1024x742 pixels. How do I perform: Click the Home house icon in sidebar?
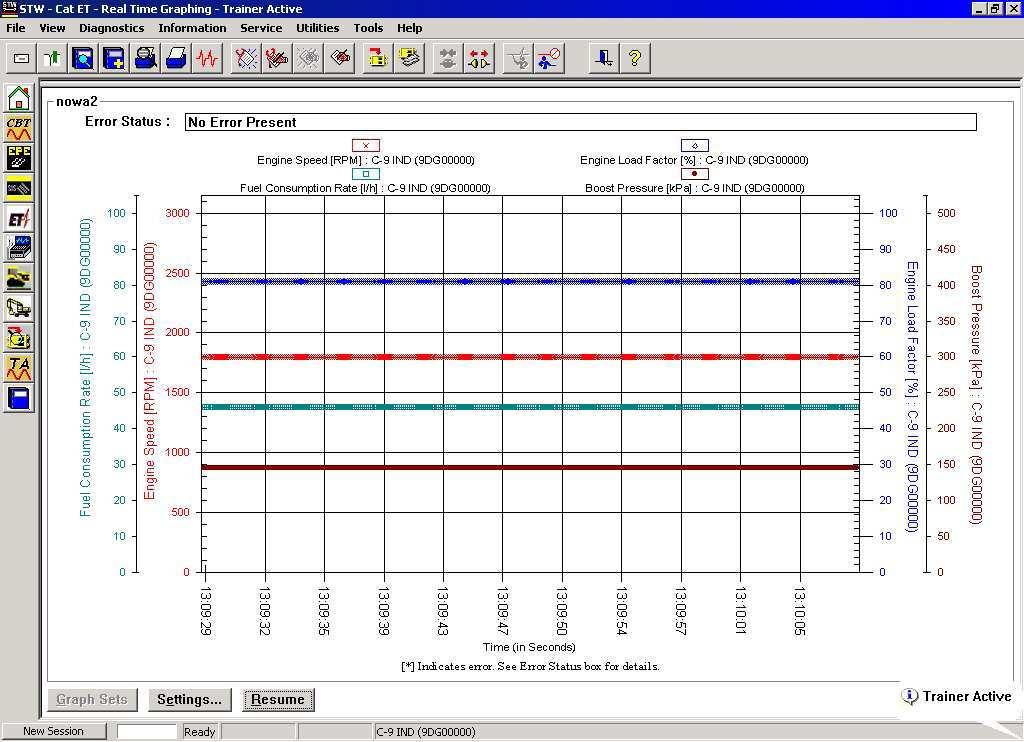click(x=19, y=98)
